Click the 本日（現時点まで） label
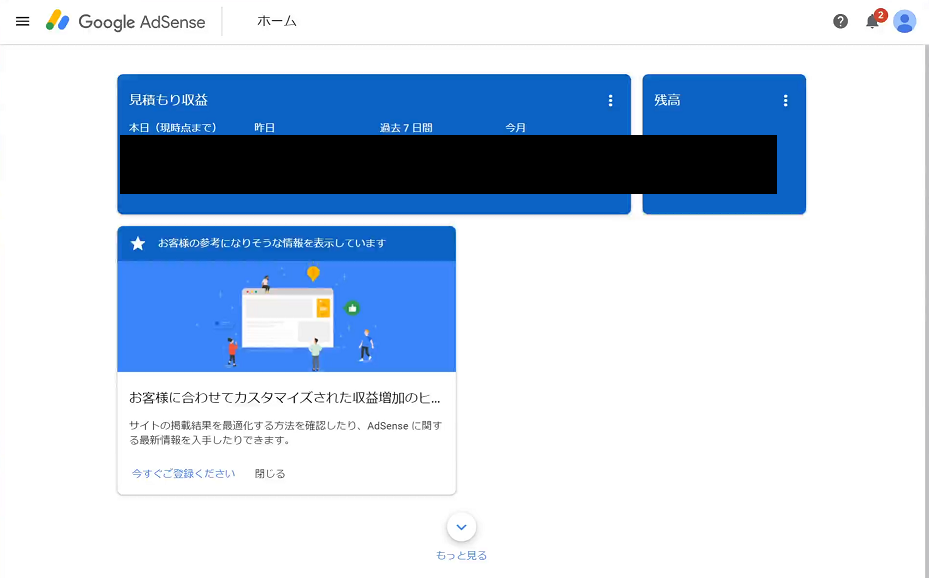Viewport: 929px width, 578px height. coord(173,127)
